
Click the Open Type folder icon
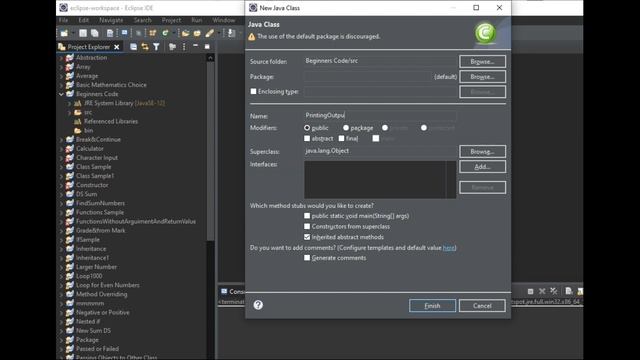(185, 33)
